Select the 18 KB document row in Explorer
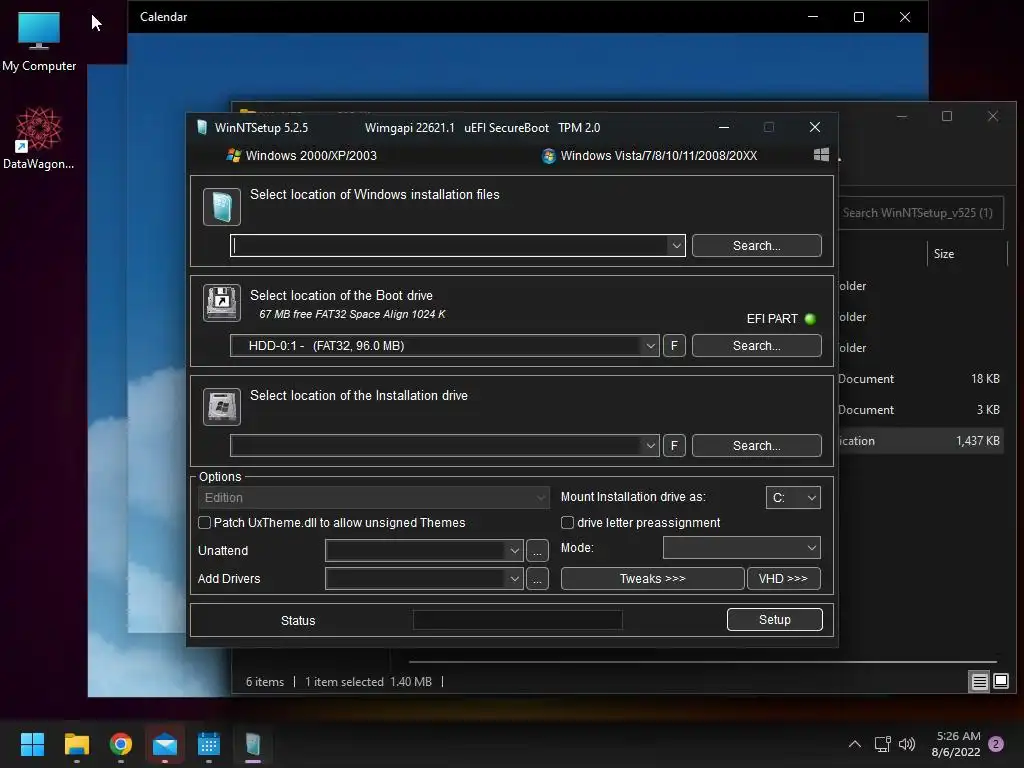Viewport: 1024px width, 768px height. (x=920, y=379)
